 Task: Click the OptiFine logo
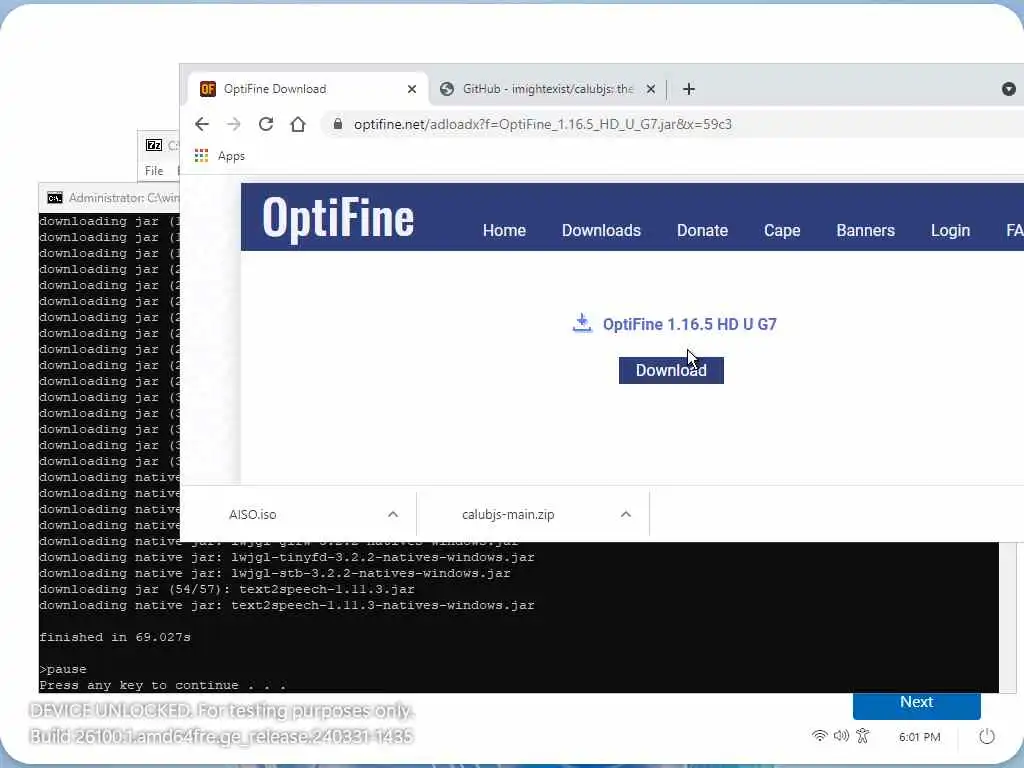click(x=338, y=218)
